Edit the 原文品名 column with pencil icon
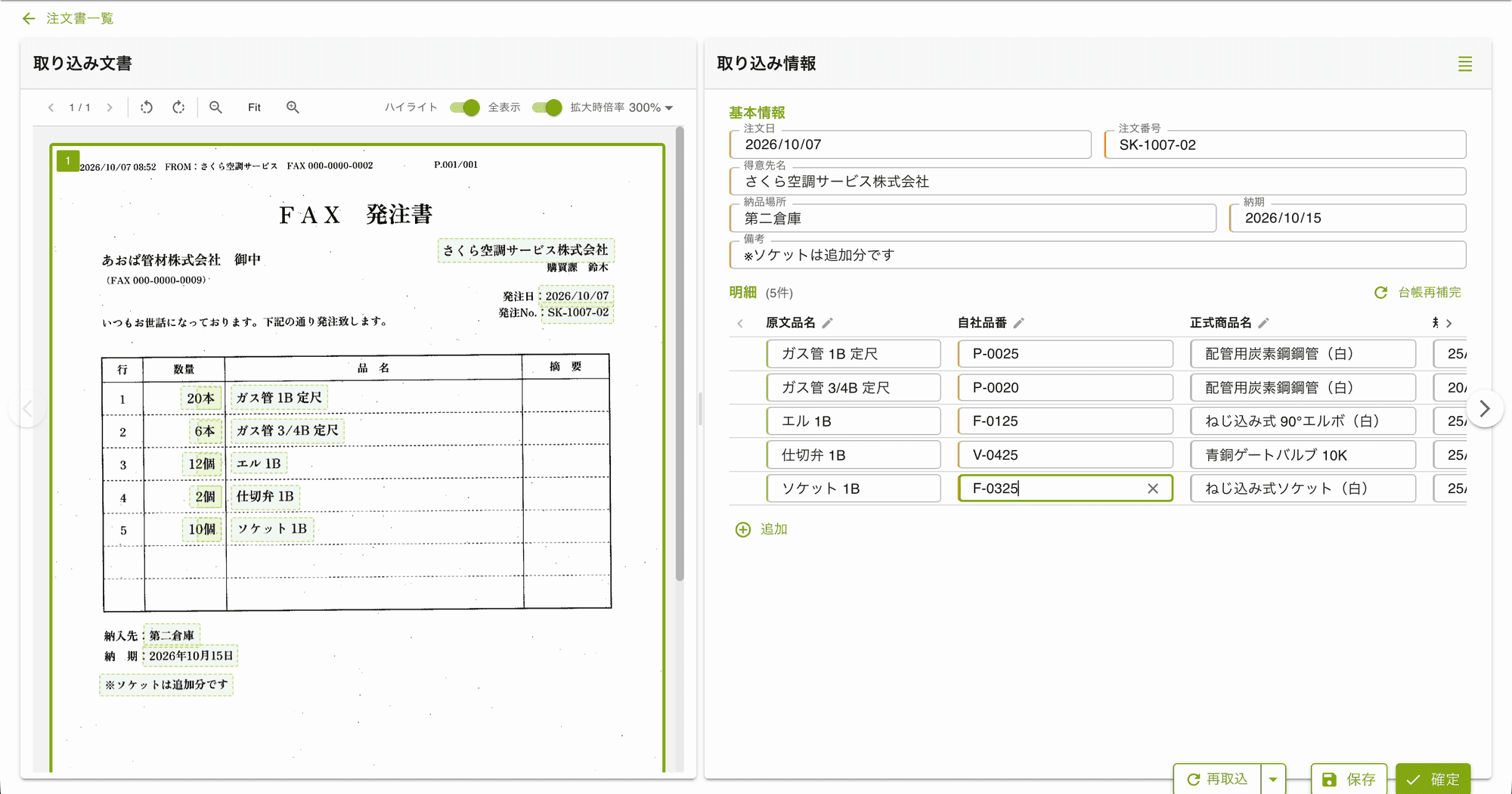Viewport: 1512px width, 794px height. (828, 323)
